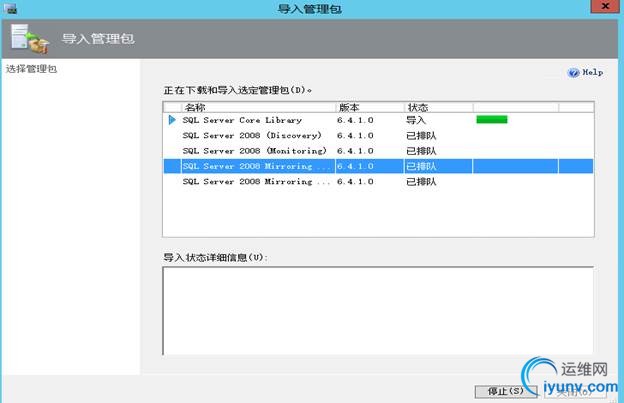Screen dimensions: 624x403
Task: Click the 版本 column header
Action: click(x=370, y=107)
